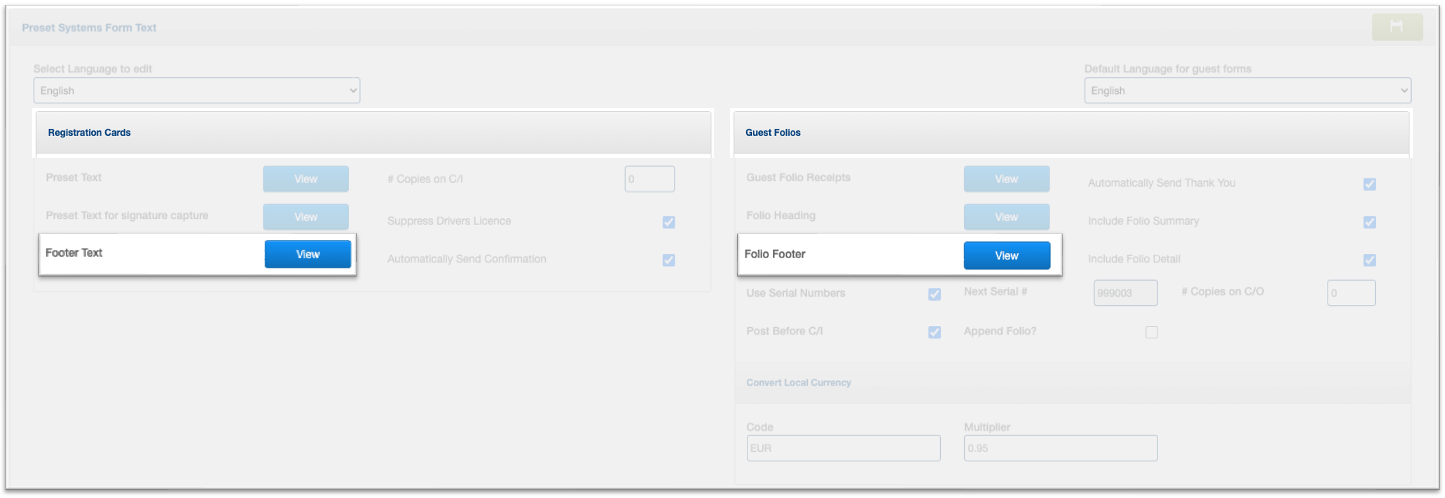Click View button for Footer Text
Image resolution: width=1445 pixels, height=498 pixels.
[x=307, y=254]
